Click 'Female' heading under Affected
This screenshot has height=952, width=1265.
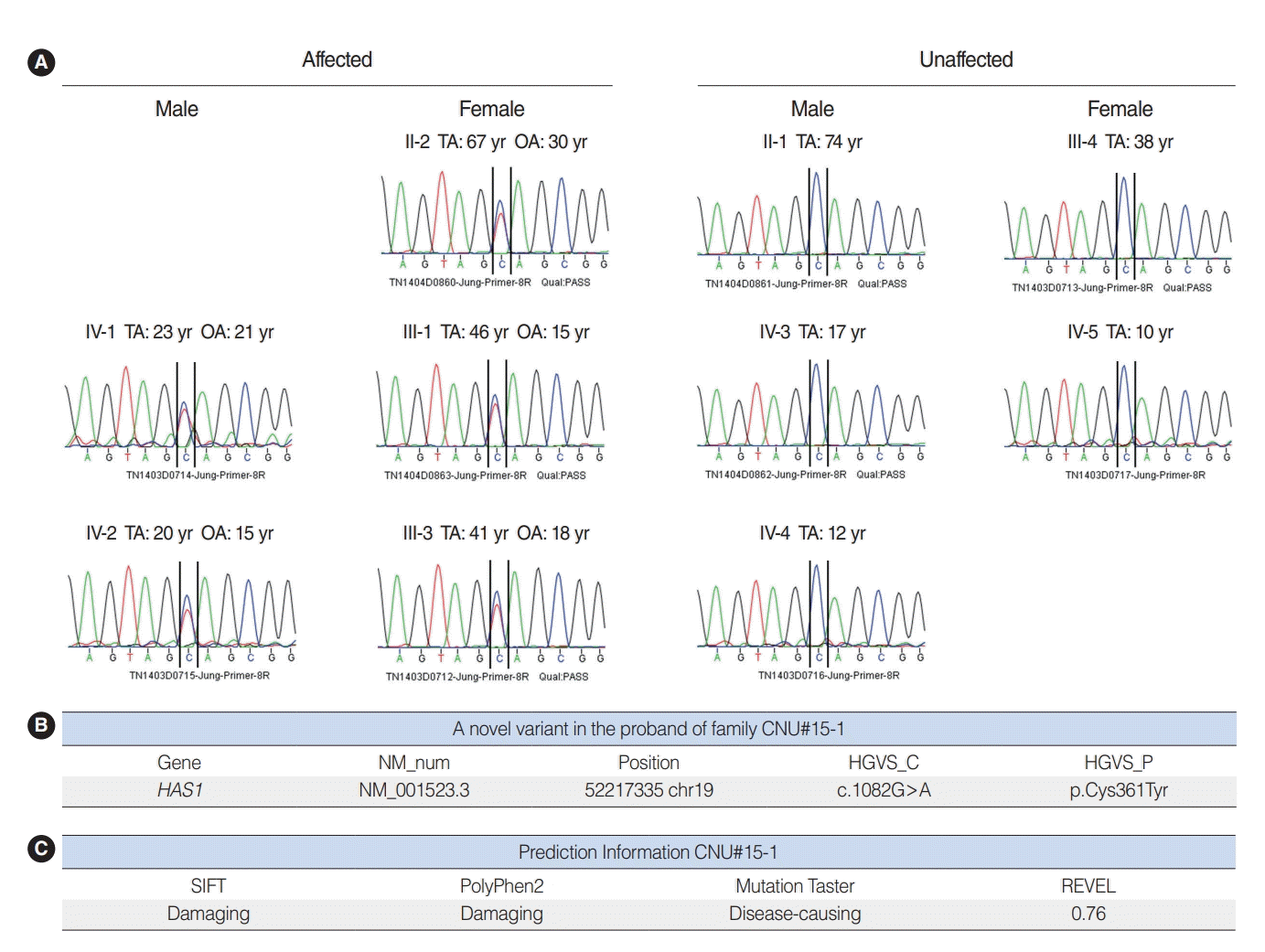click(x=491, y=109)
